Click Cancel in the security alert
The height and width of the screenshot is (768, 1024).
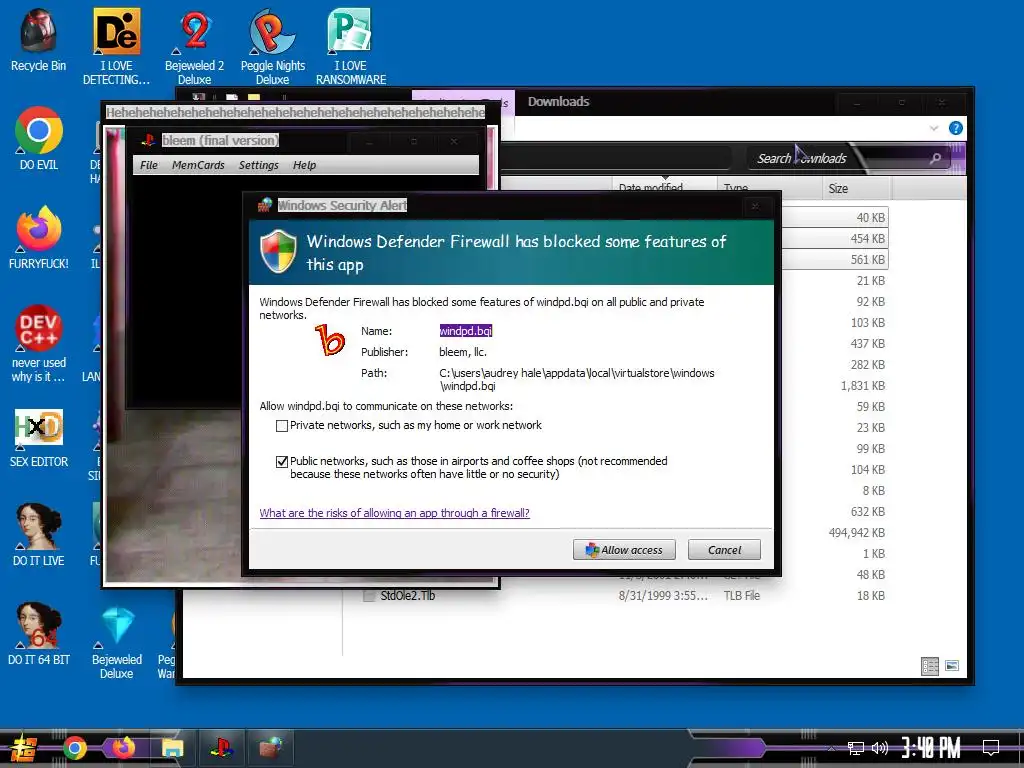(x=724, y=550)
